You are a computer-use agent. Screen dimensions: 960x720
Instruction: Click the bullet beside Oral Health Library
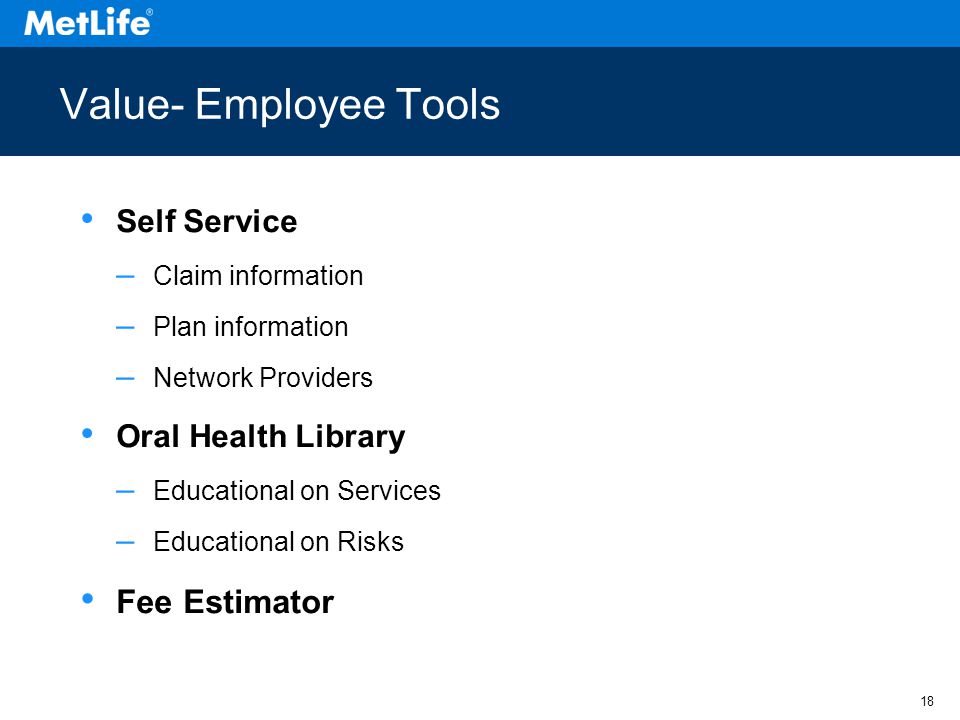pyautogui.click(x=87, y=433)
